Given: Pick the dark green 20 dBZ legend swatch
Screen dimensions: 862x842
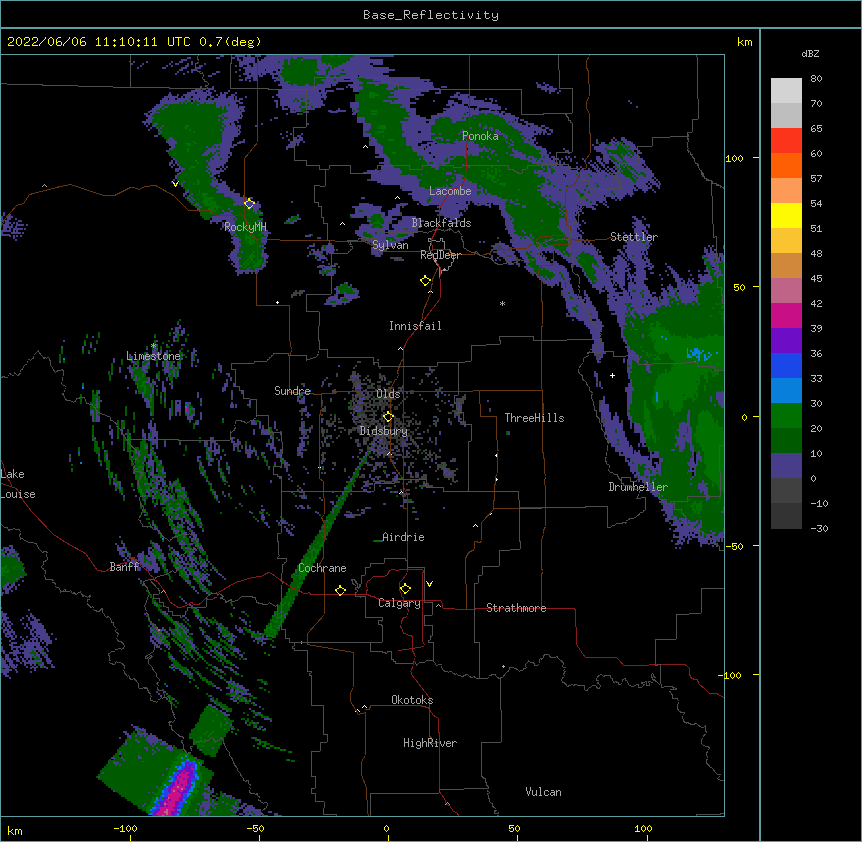Looking at the screenshot, I should pyautogui.click(x=786, y=441).
